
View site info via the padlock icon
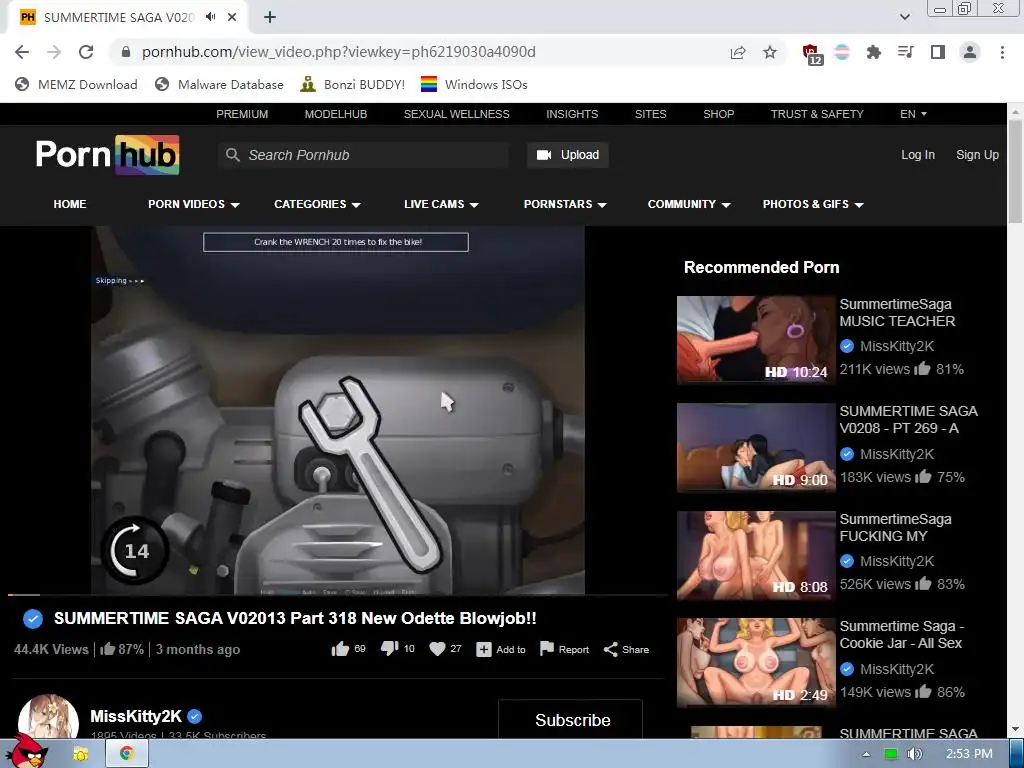pos(126,52)
